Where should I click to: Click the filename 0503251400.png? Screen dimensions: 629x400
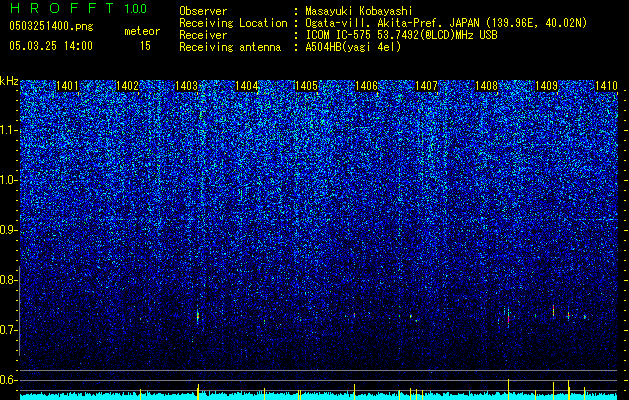51,26
